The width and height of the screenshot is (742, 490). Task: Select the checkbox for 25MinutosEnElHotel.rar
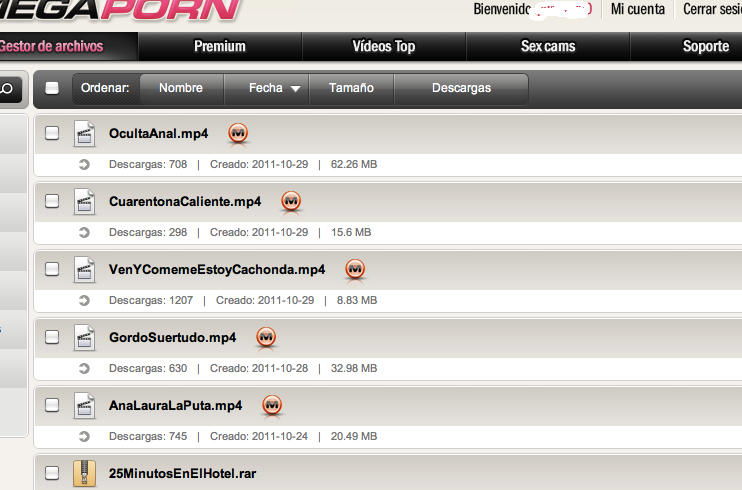coord(52,473)
